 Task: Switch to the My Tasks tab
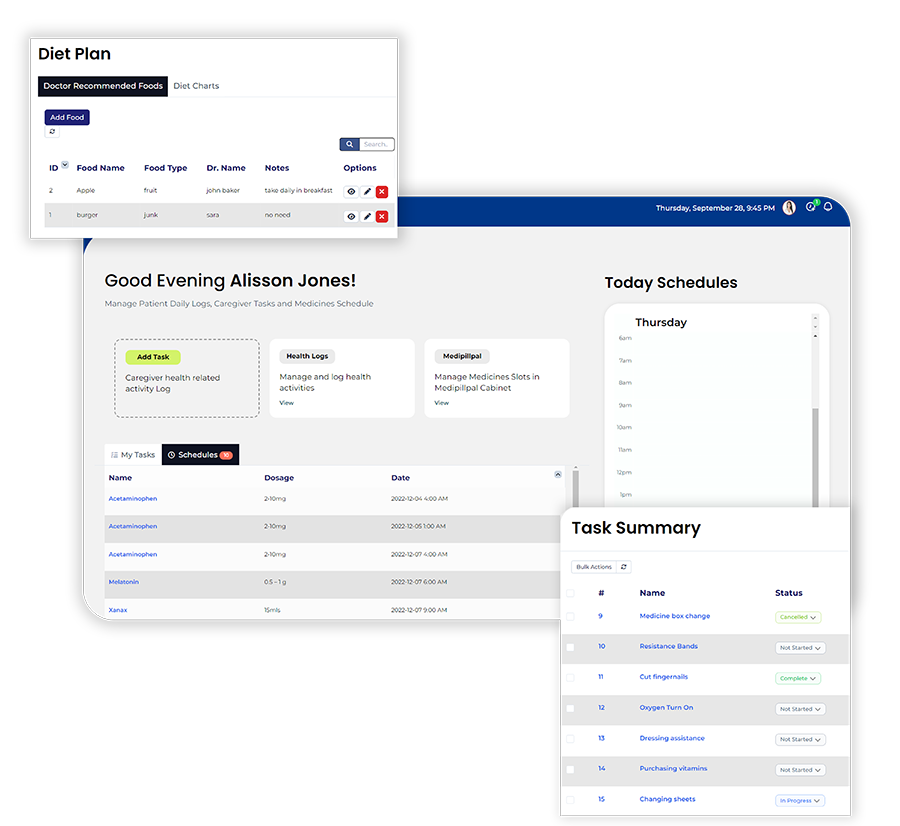[x=133, y=455]
